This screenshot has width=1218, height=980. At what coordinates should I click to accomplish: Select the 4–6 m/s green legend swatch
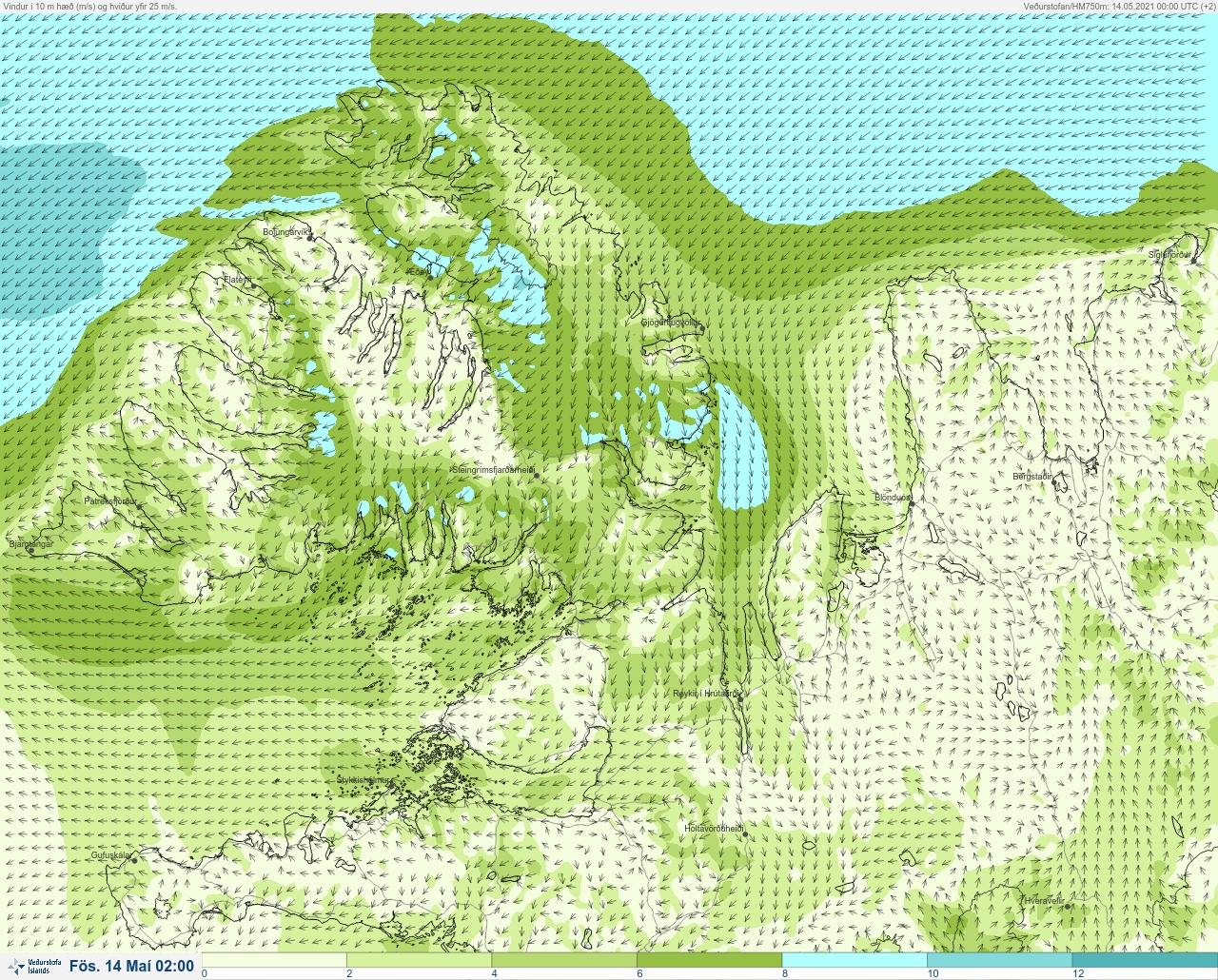564,960
